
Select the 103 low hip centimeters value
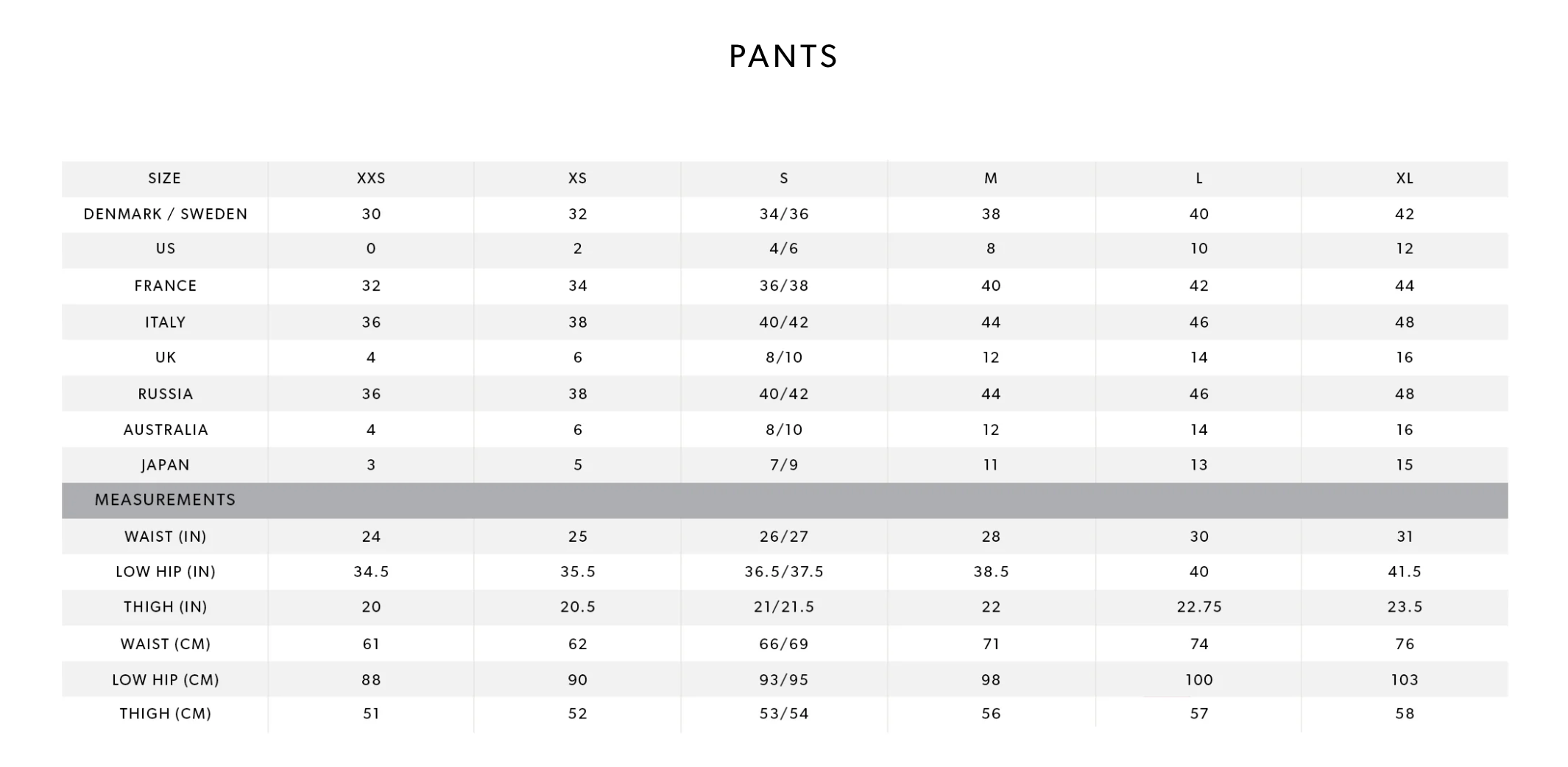(x=1405, y=680)
